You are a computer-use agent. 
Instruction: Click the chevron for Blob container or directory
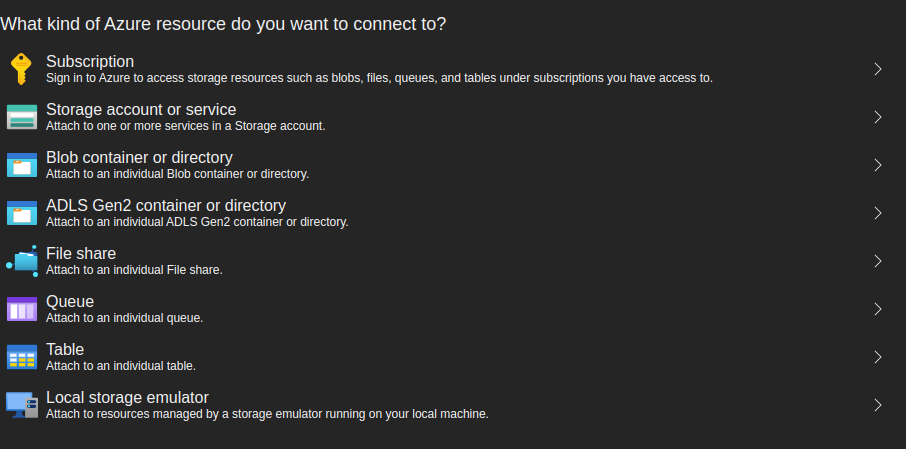[877, 165]
